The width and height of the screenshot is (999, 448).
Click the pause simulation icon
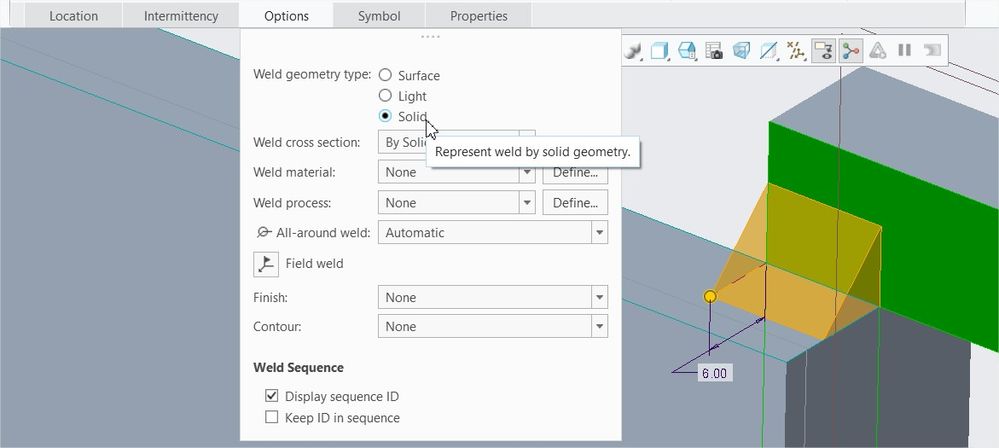coord(904,50)
